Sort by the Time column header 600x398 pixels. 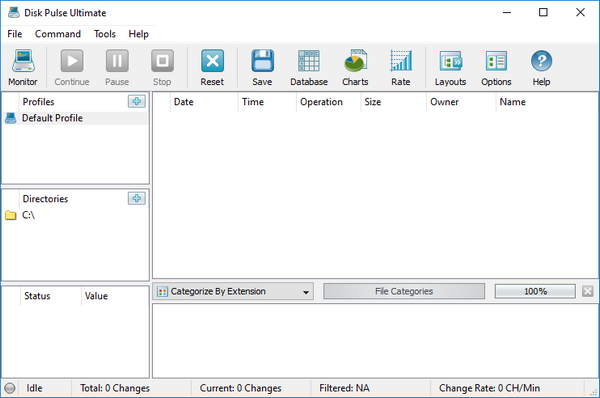click(267, 102)
